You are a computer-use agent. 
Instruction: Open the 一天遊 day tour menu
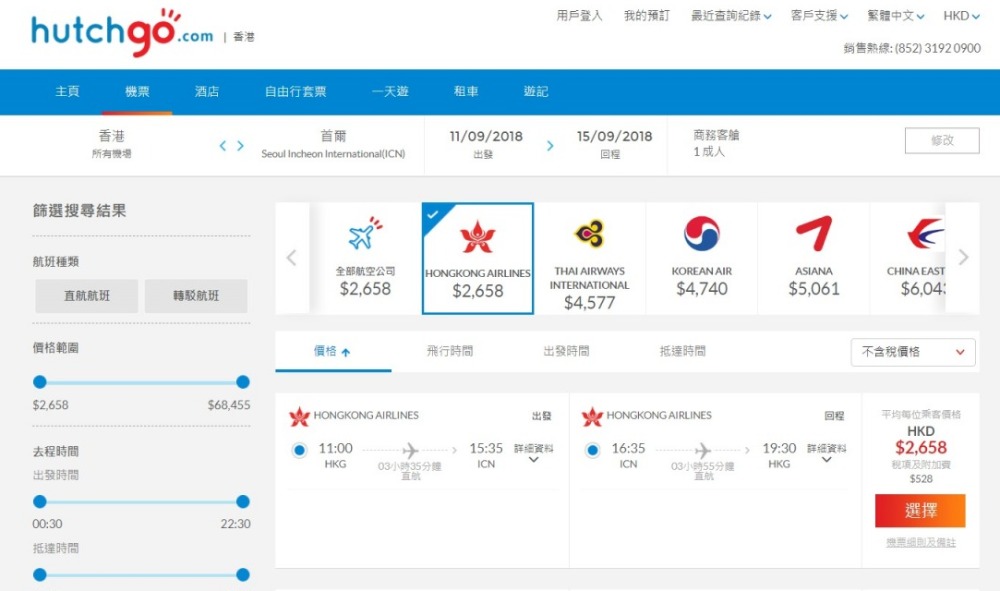(x=390, y=92)
